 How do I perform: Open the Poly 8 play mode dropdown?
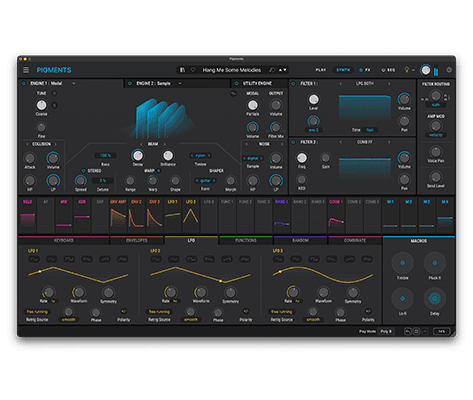point(387,331)
